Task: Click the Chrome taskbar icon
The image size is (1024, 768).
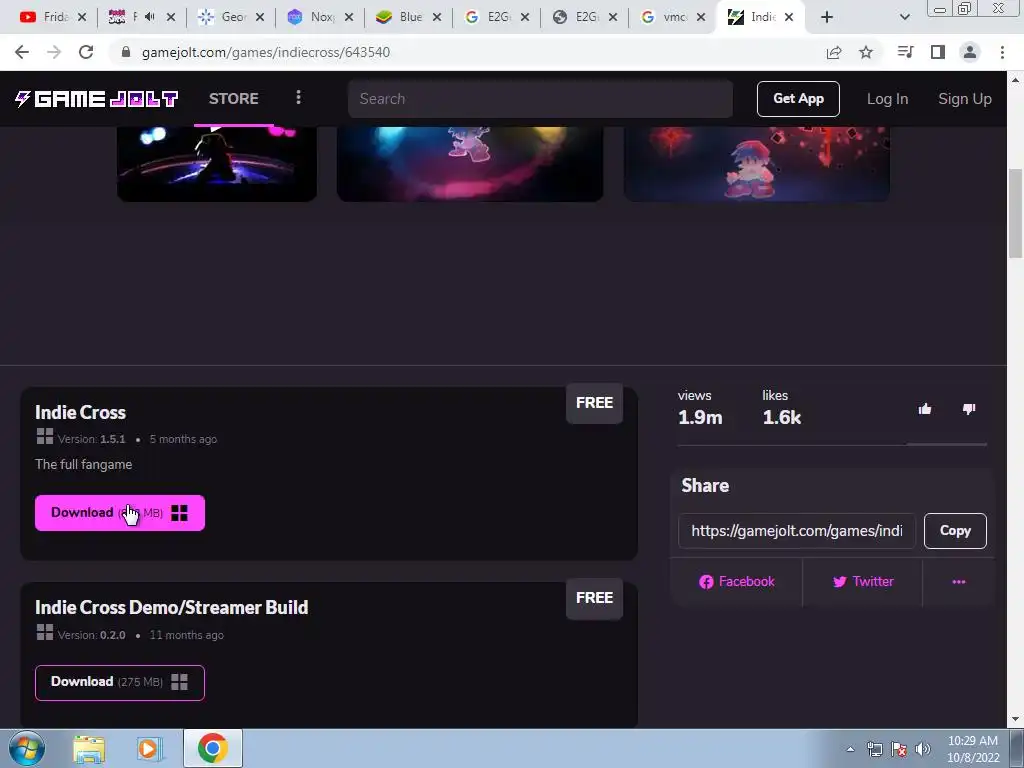Action: click(x=213, y=748)
